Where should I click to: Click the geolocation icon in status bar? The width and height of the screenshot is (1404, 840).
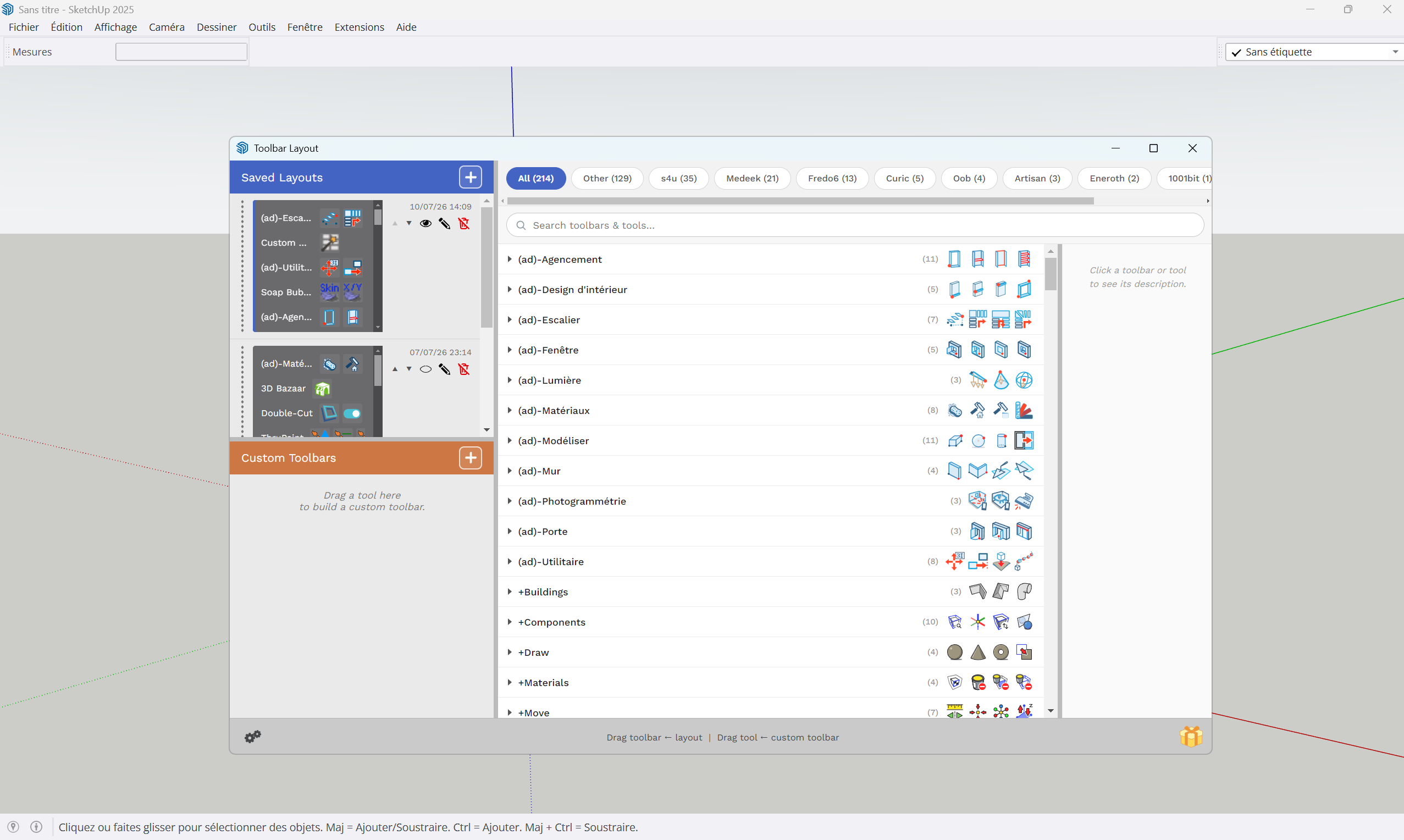pyautogui.click(x=13, y=827)
